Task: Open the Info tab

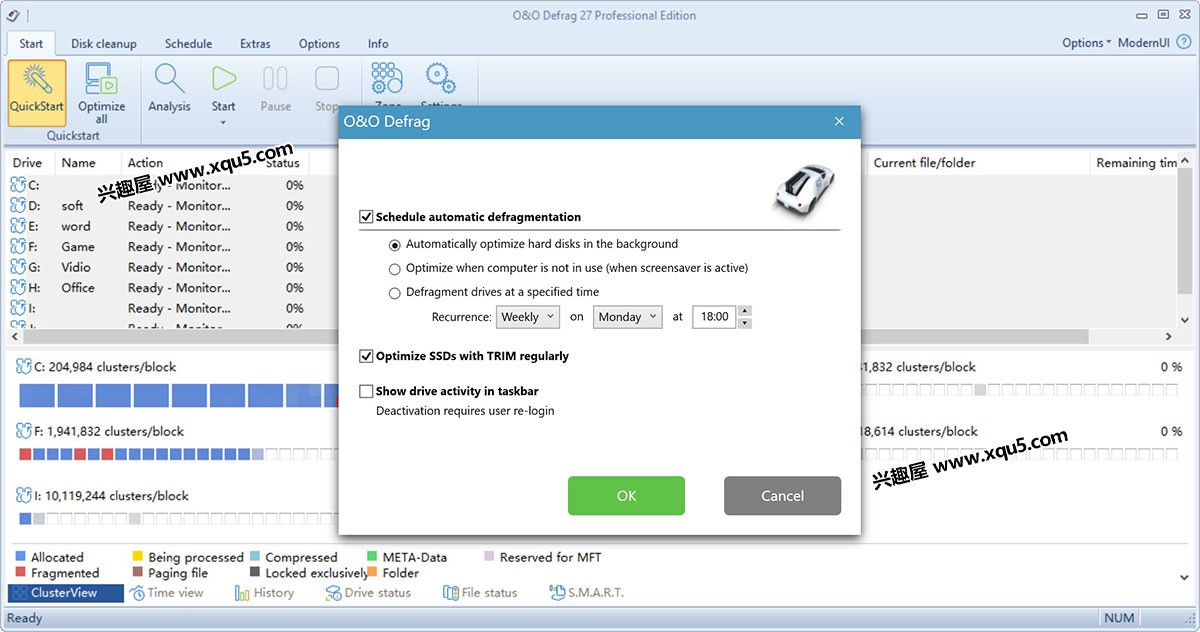Action: click(378, 44)
